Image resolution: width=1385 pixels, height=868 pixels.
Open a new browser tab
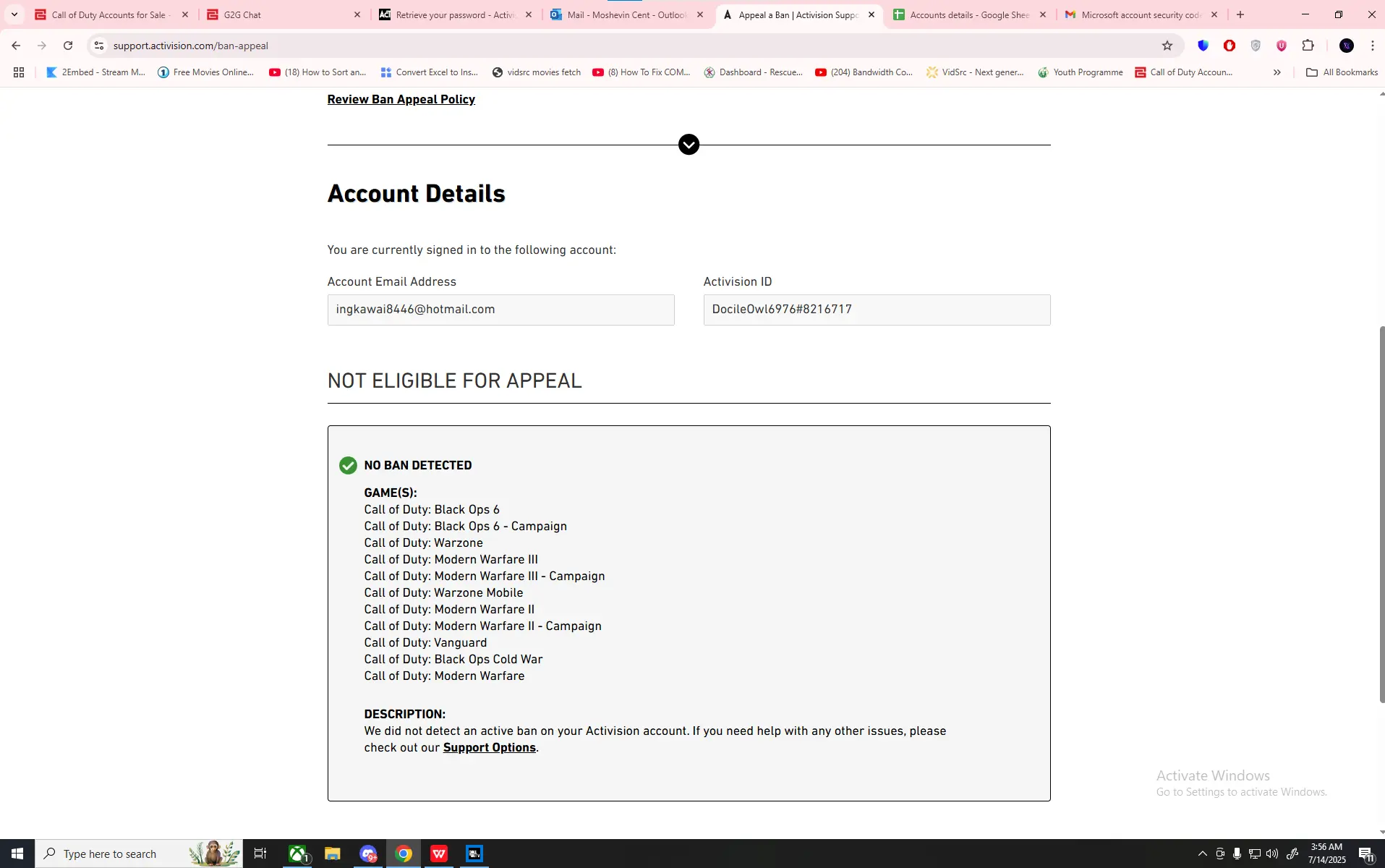[1240, 14]
